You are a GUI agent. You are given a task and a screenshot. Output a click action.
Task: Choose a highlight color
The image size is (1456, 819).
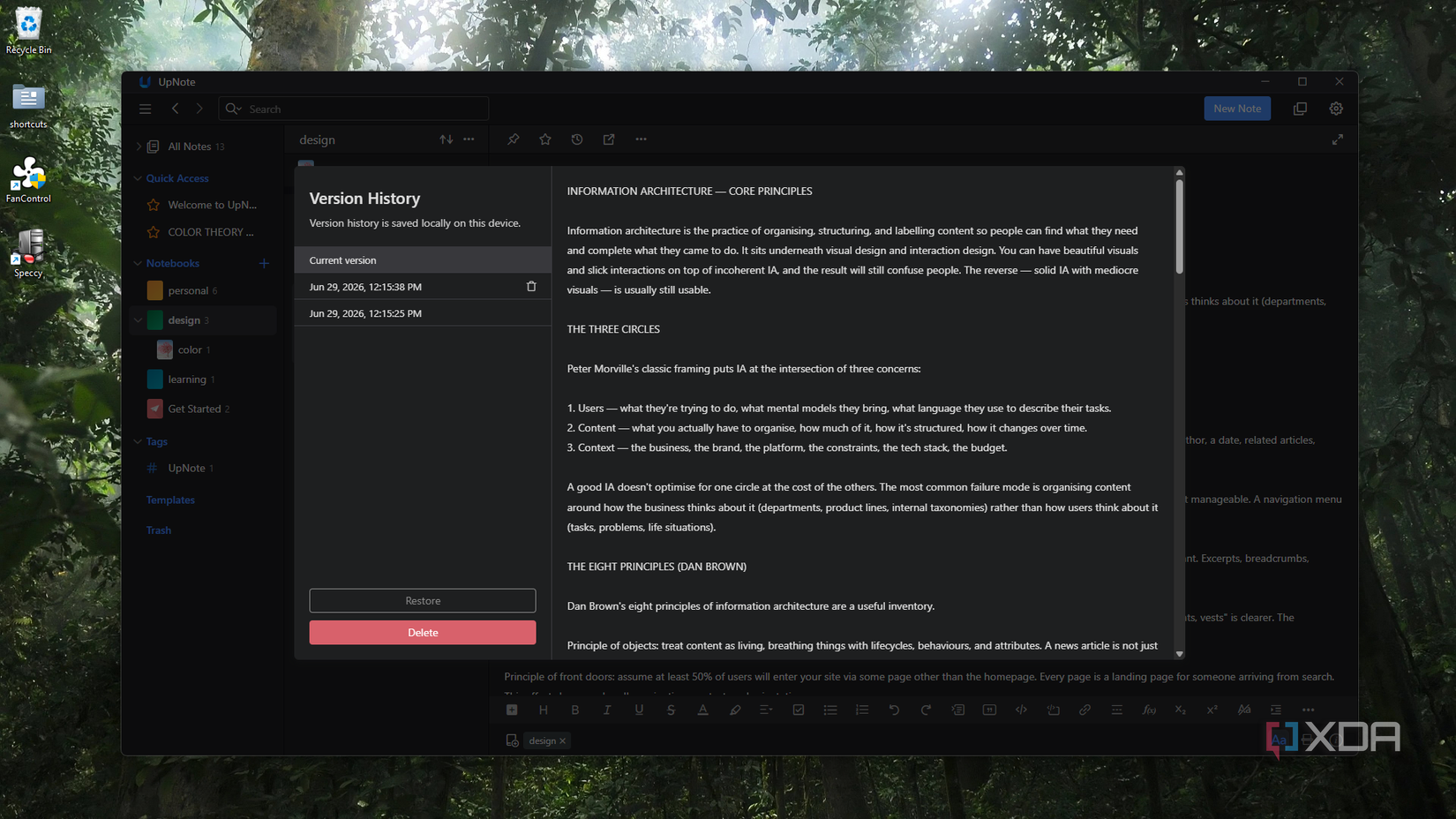click(735, 710)
